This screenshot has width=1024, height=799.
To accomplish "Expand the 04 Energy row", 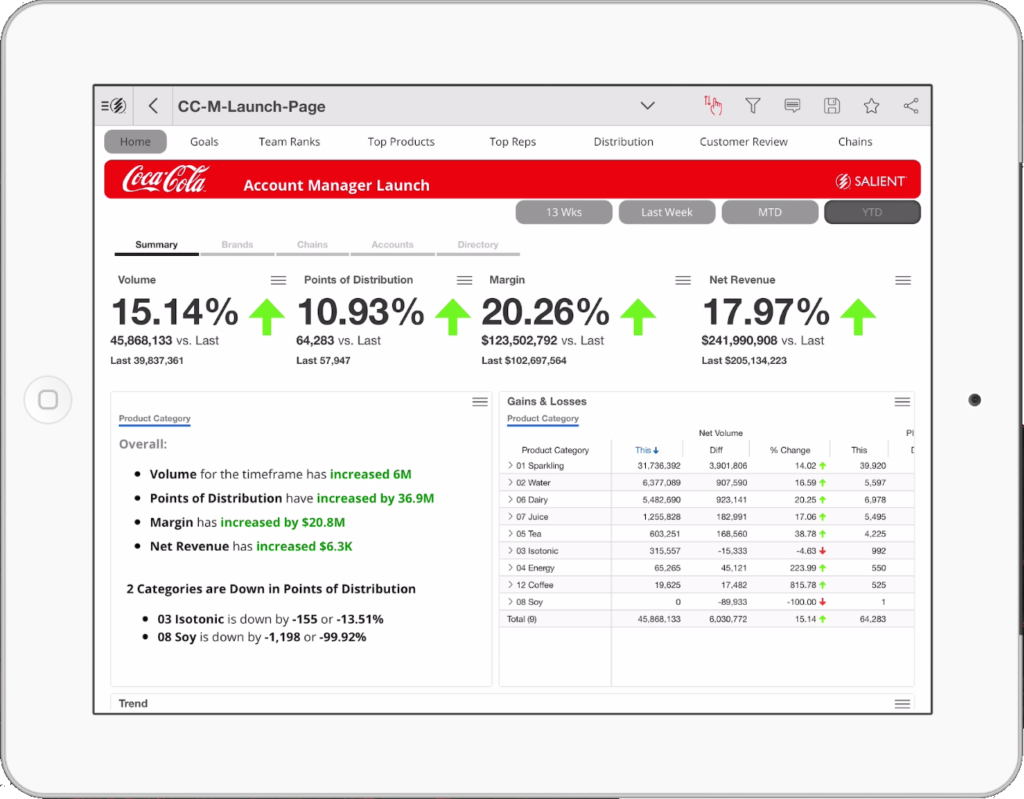I will pos(510,568).
